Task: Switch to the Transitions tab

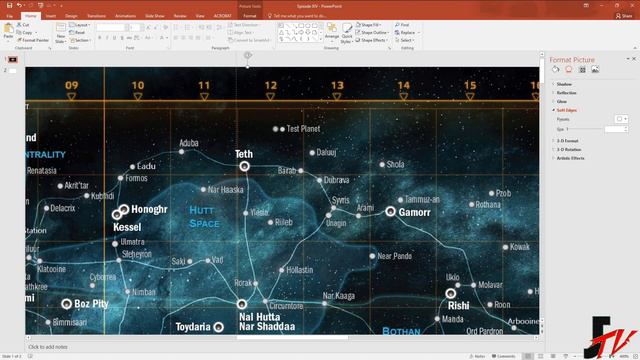Action: 97,16
